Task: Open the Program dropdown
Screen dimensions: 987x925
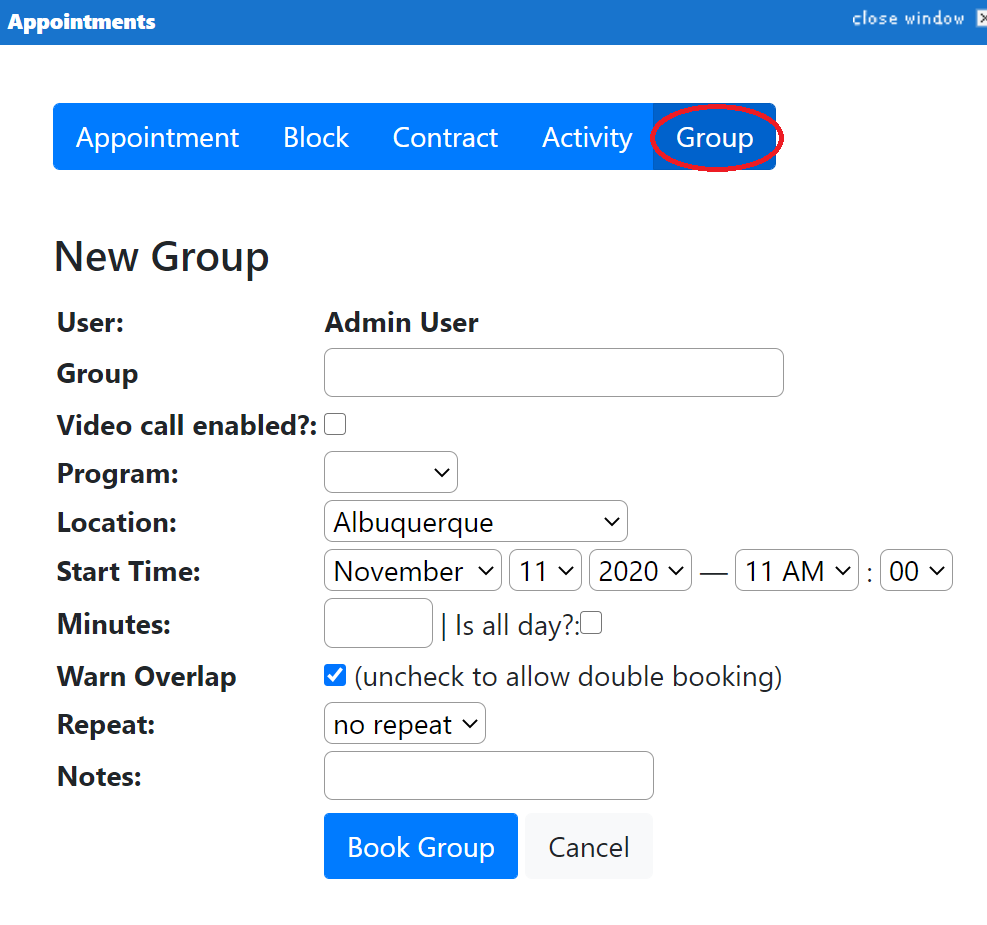Action: click(391, 472)
